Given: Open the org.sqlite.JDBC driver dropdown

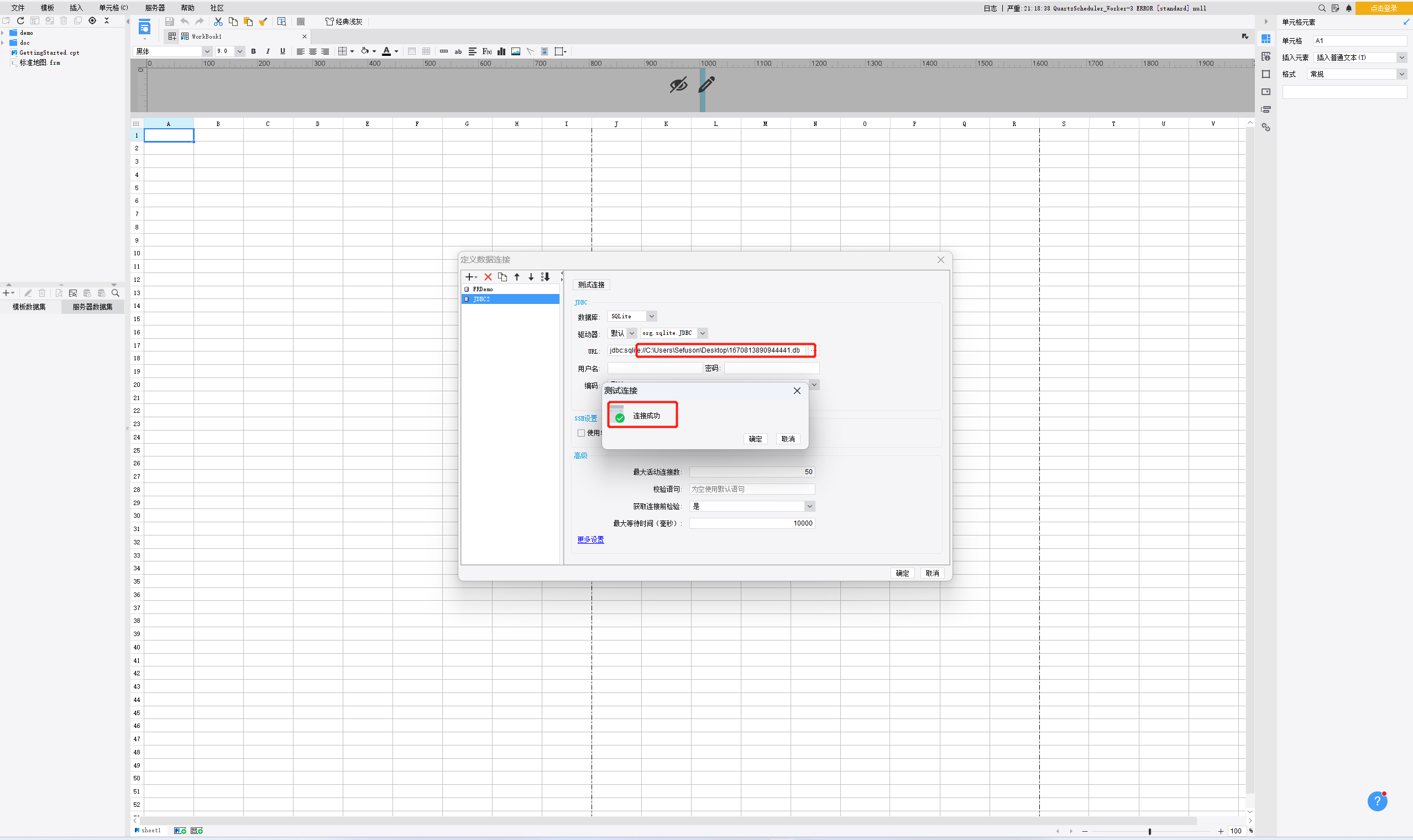Looking at the screenshot, I should (x=702, y=333).
